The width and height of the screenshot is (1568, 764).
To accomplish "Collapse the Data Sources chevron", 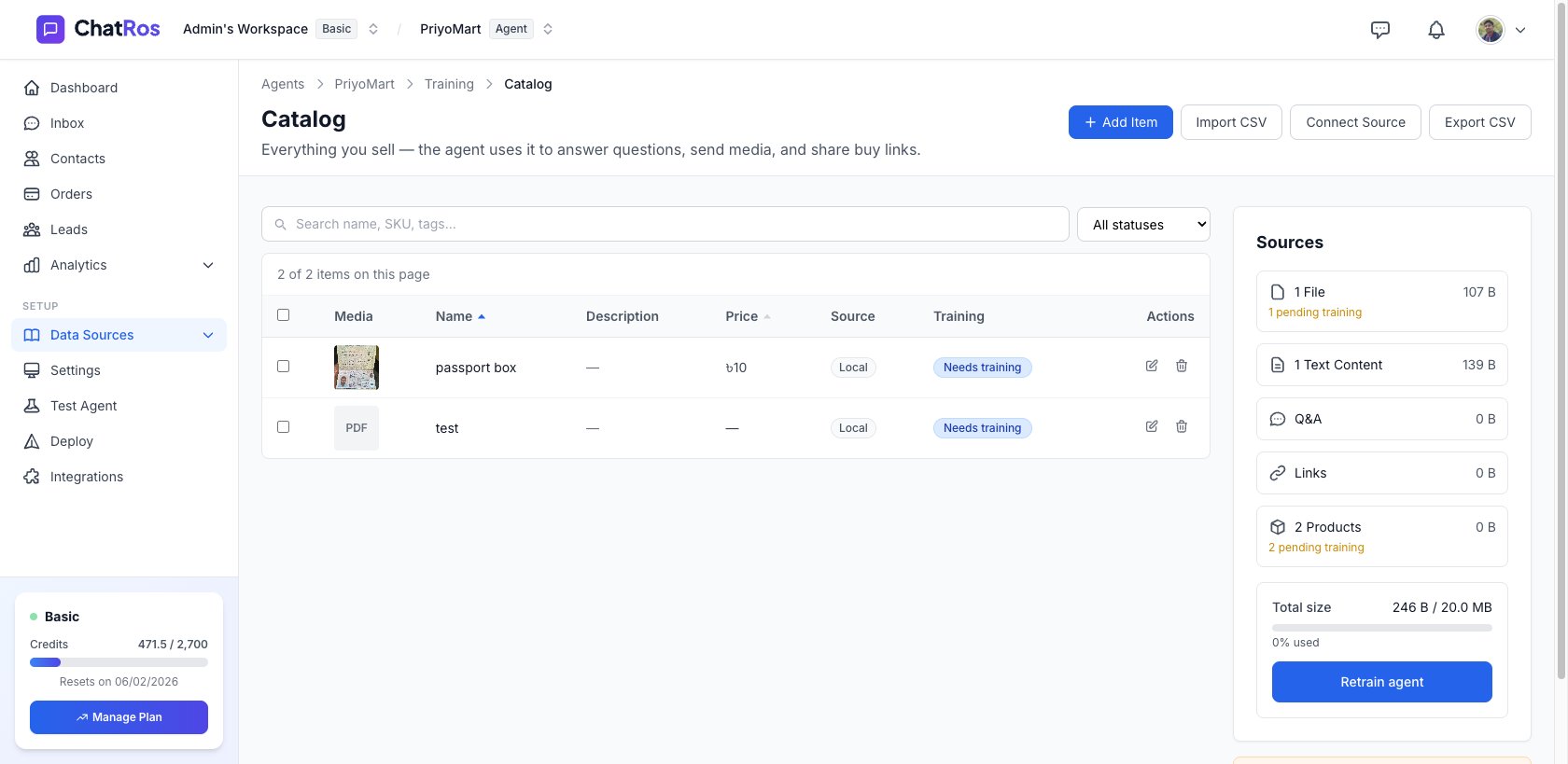I will point(208,335).
